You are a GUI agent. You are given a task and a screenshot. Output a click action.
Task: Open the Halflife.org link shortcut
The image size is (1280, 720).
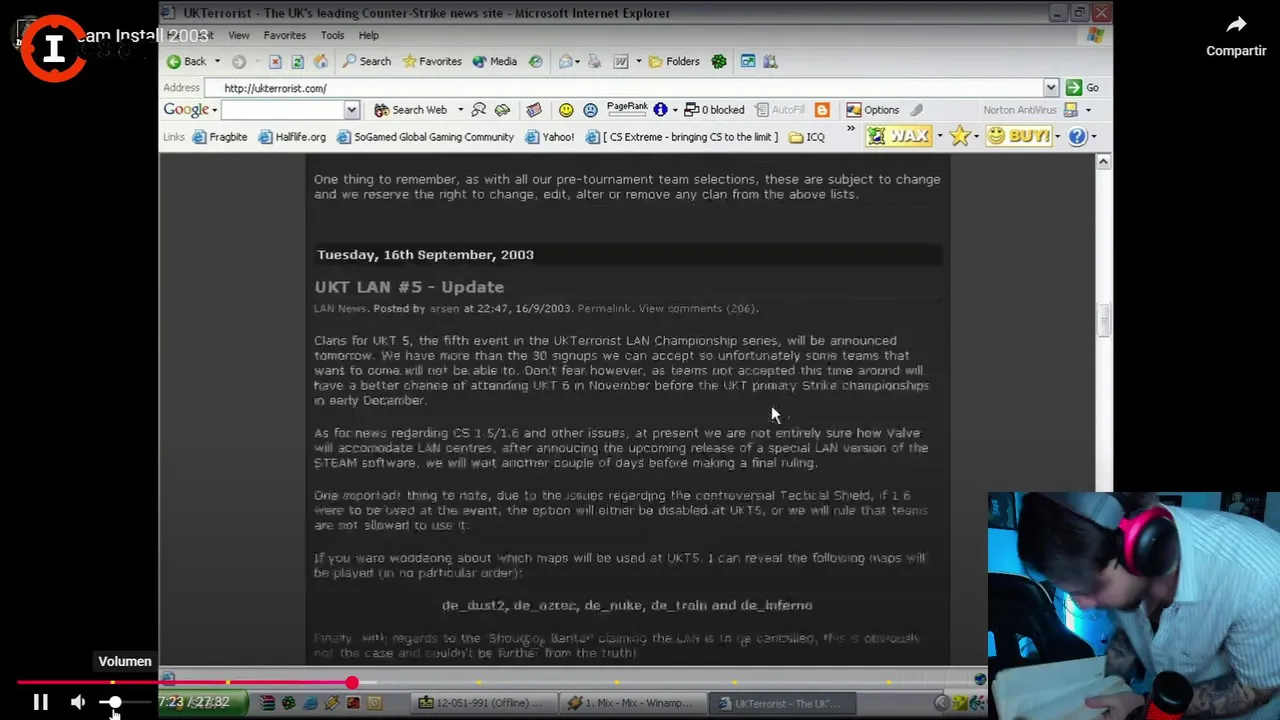click(x=292, y=137)
